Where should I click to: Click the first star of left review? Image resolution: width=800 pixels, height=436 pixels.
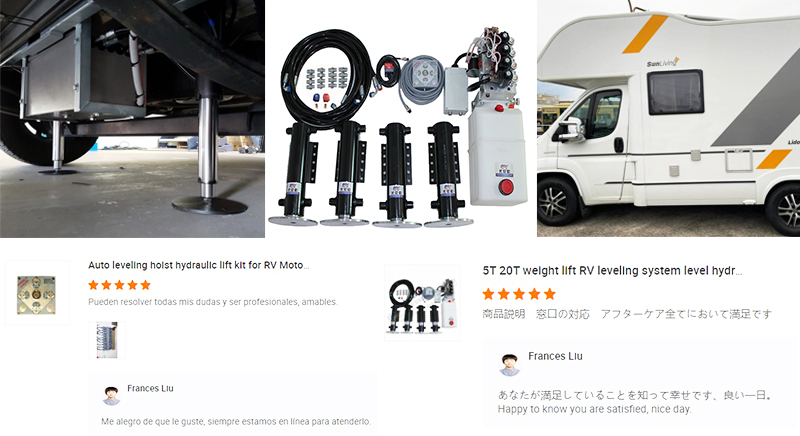pyautogui.click(x=93, y=285)
